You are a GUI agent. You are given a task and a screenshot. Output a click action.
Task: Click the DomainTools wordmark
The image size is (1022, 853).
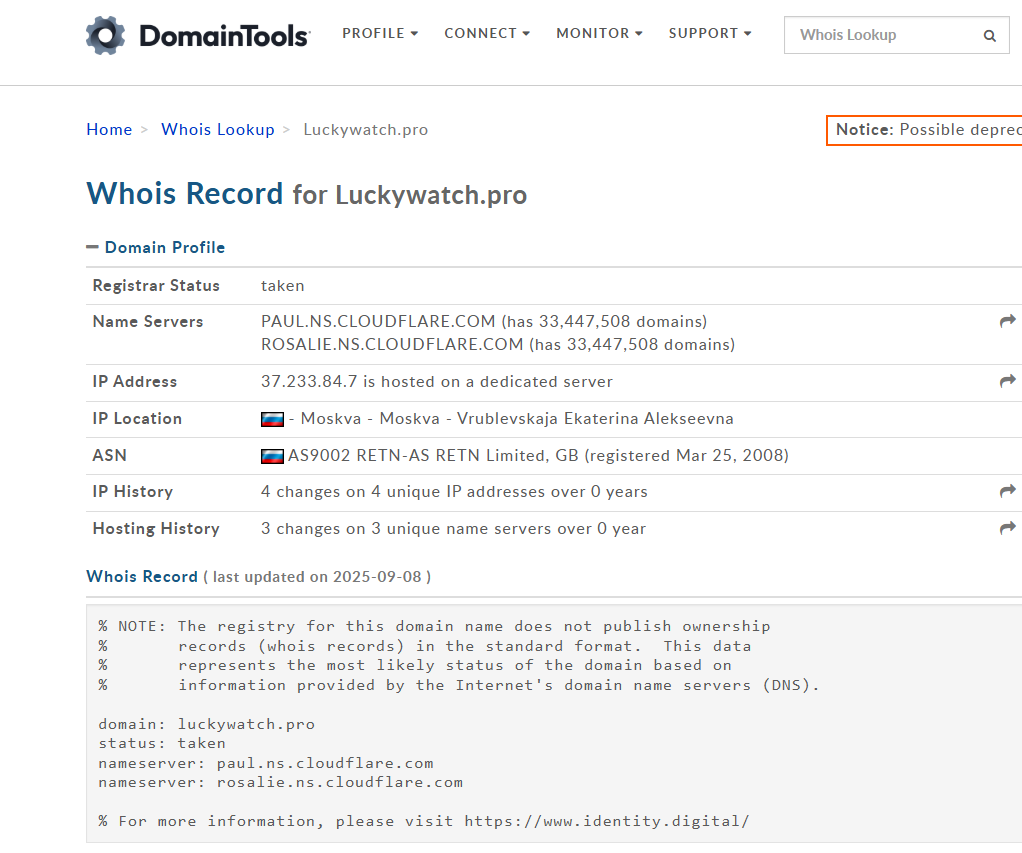coord(225,36)
